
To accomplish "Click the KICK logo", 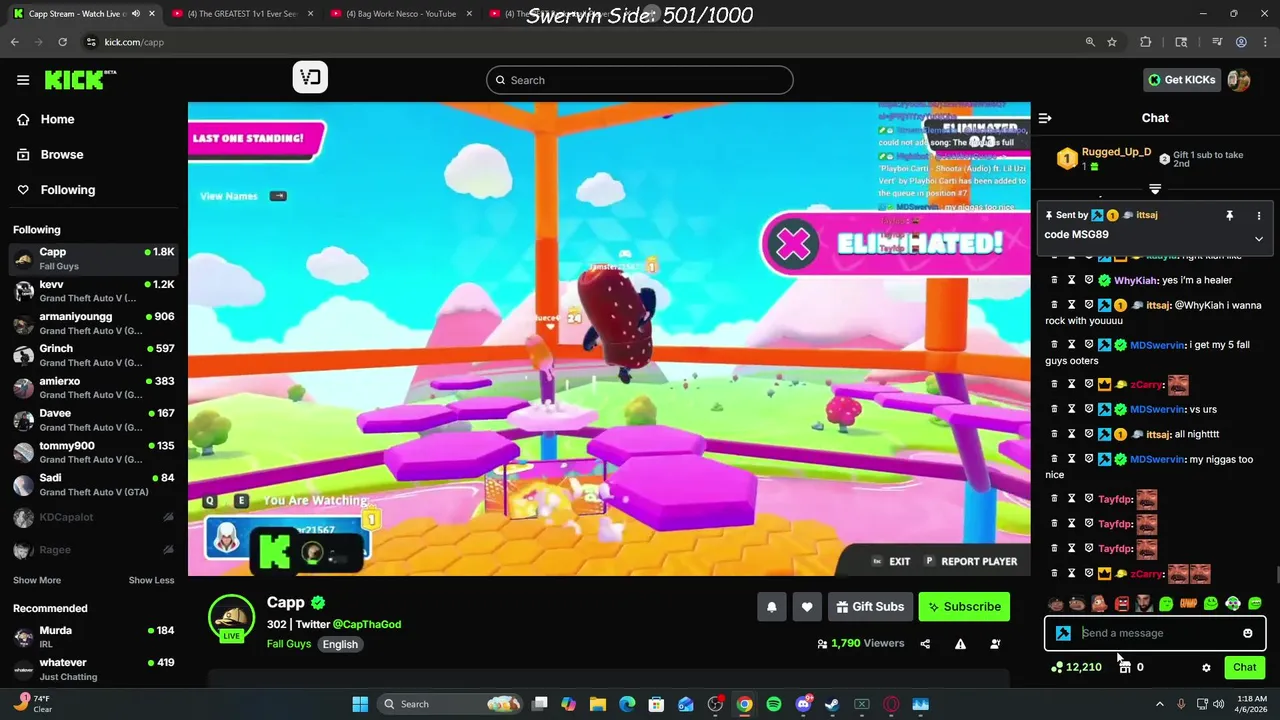I will pyautogui.click(x=80, y=80).
